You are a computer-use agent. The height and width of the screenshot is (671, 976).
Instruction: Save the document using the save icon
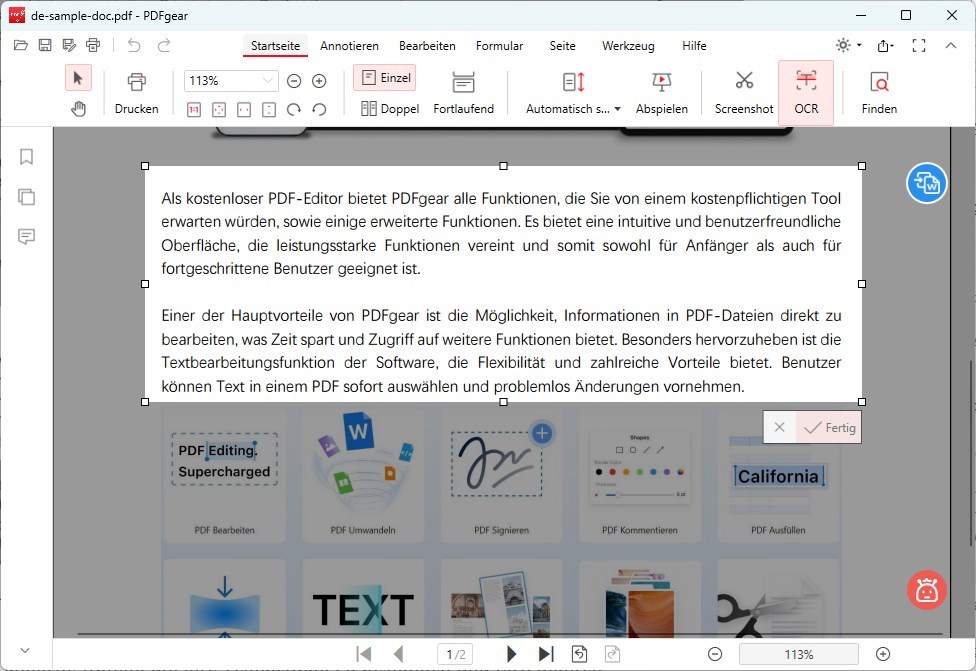click(44, 44)
